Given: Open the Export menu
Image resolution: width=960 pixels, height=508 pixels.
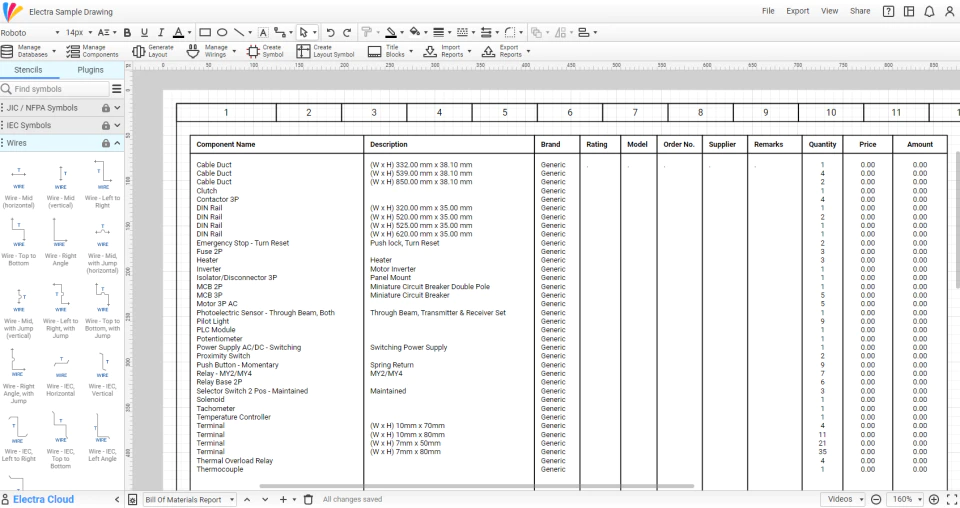Looking at the screenshot, I should [797, 11].
